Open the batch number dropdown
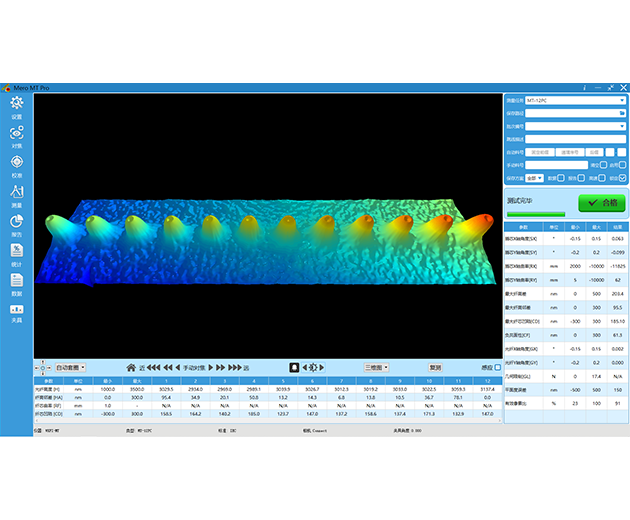 [x=575, y=126]
